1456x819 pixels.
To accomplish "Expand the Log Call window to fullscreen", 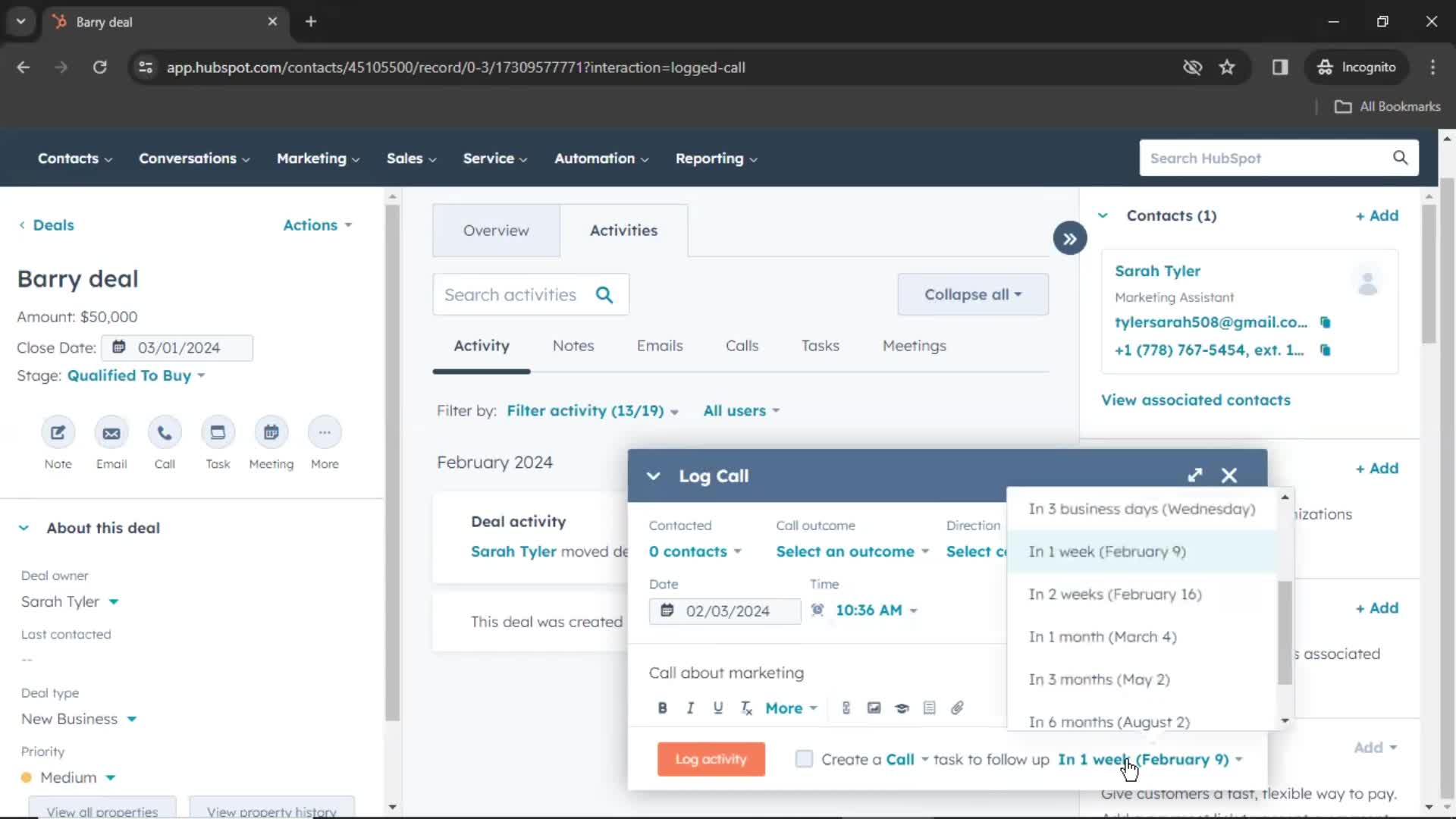I will coord(1195,475).
